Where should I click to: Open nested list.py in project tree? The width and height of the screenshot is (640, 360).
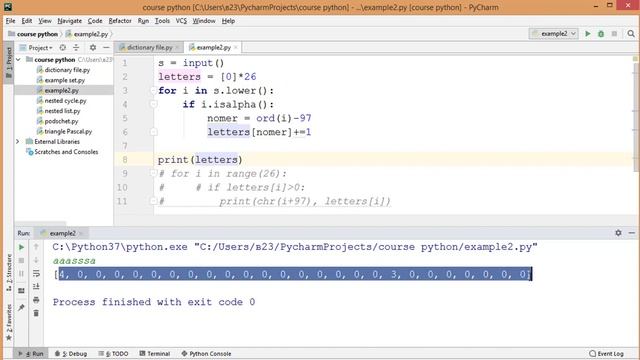[x=62, y=111]
